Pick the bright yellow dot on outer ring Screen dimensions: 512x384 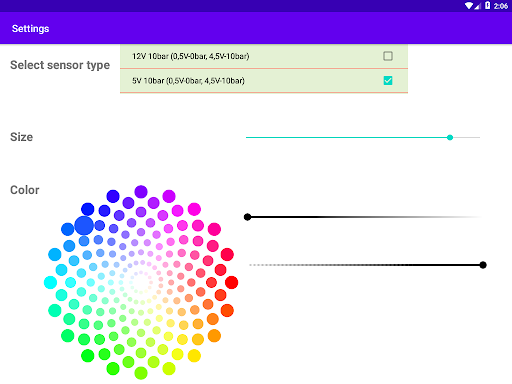coord(194,356)
